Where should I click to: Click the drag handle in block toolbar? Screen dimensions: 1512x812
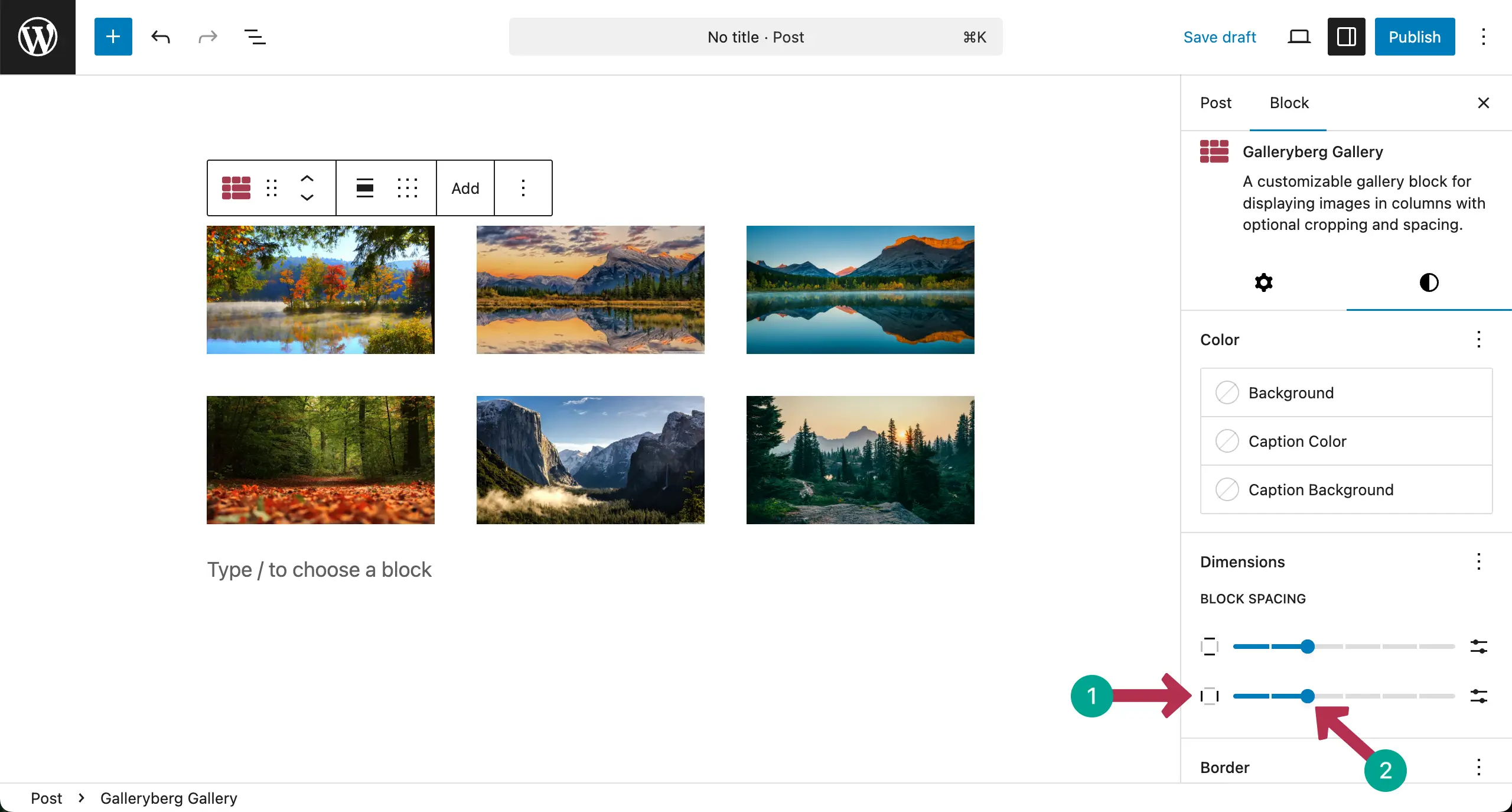(x=272, y=188)
